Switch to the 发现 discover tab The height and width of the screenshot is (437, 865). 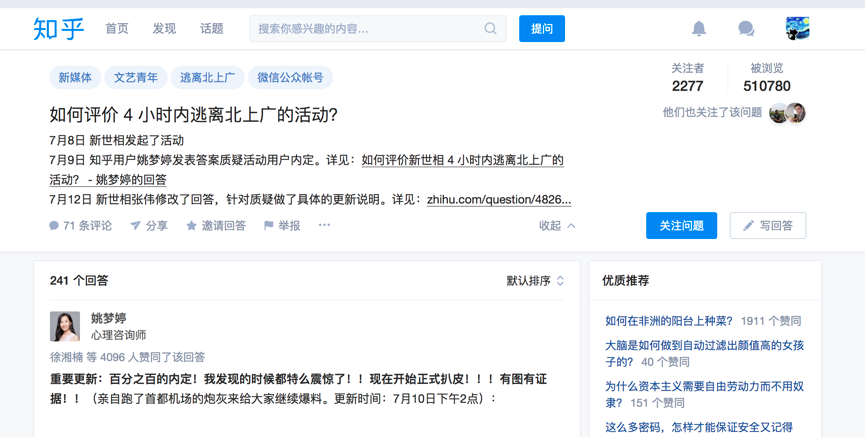[164, 29]
